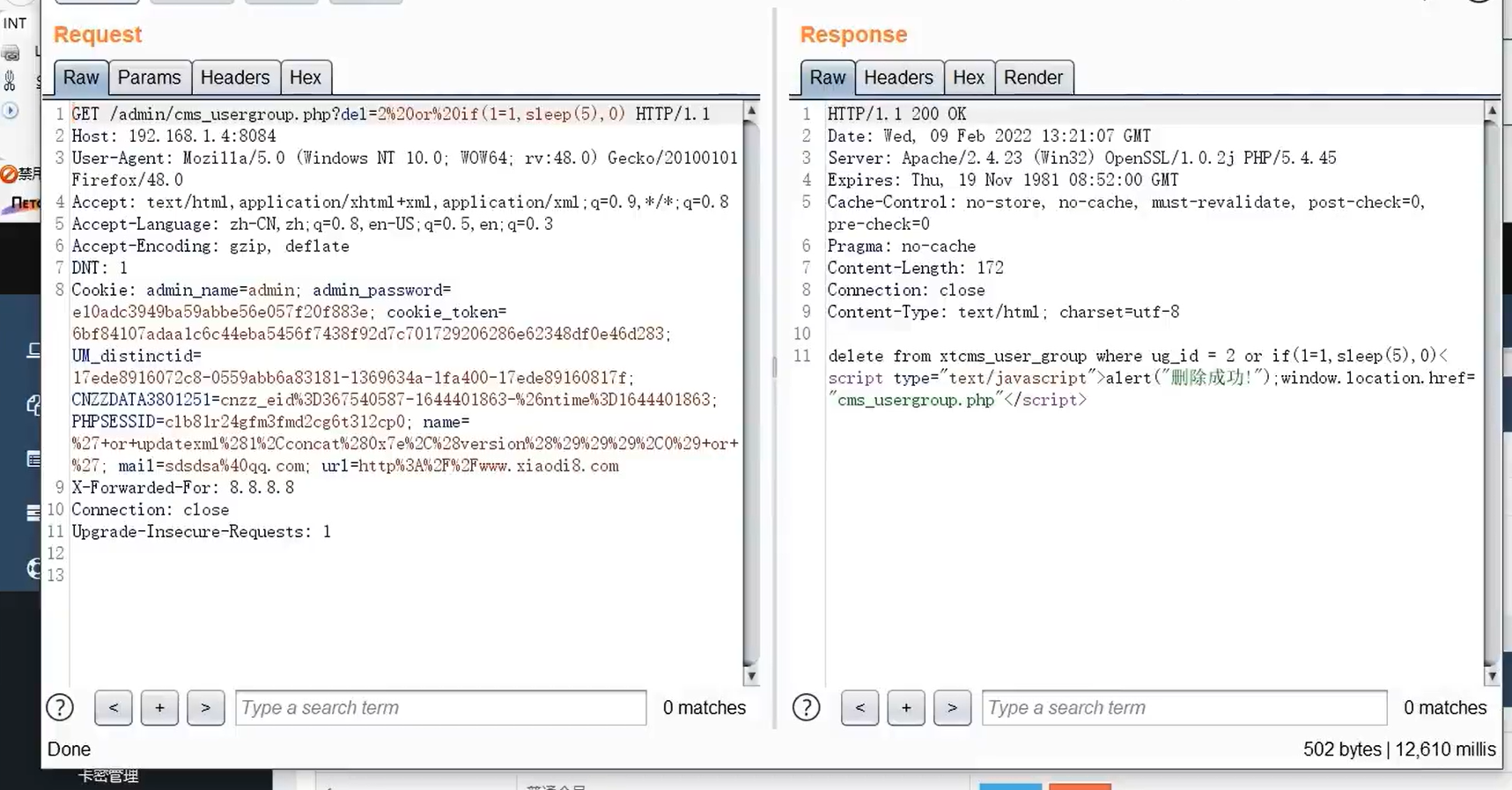Click the HTTP/1.1 200 OK status line
Screen dimensions: 1512x790
click(x=896, y=114)
